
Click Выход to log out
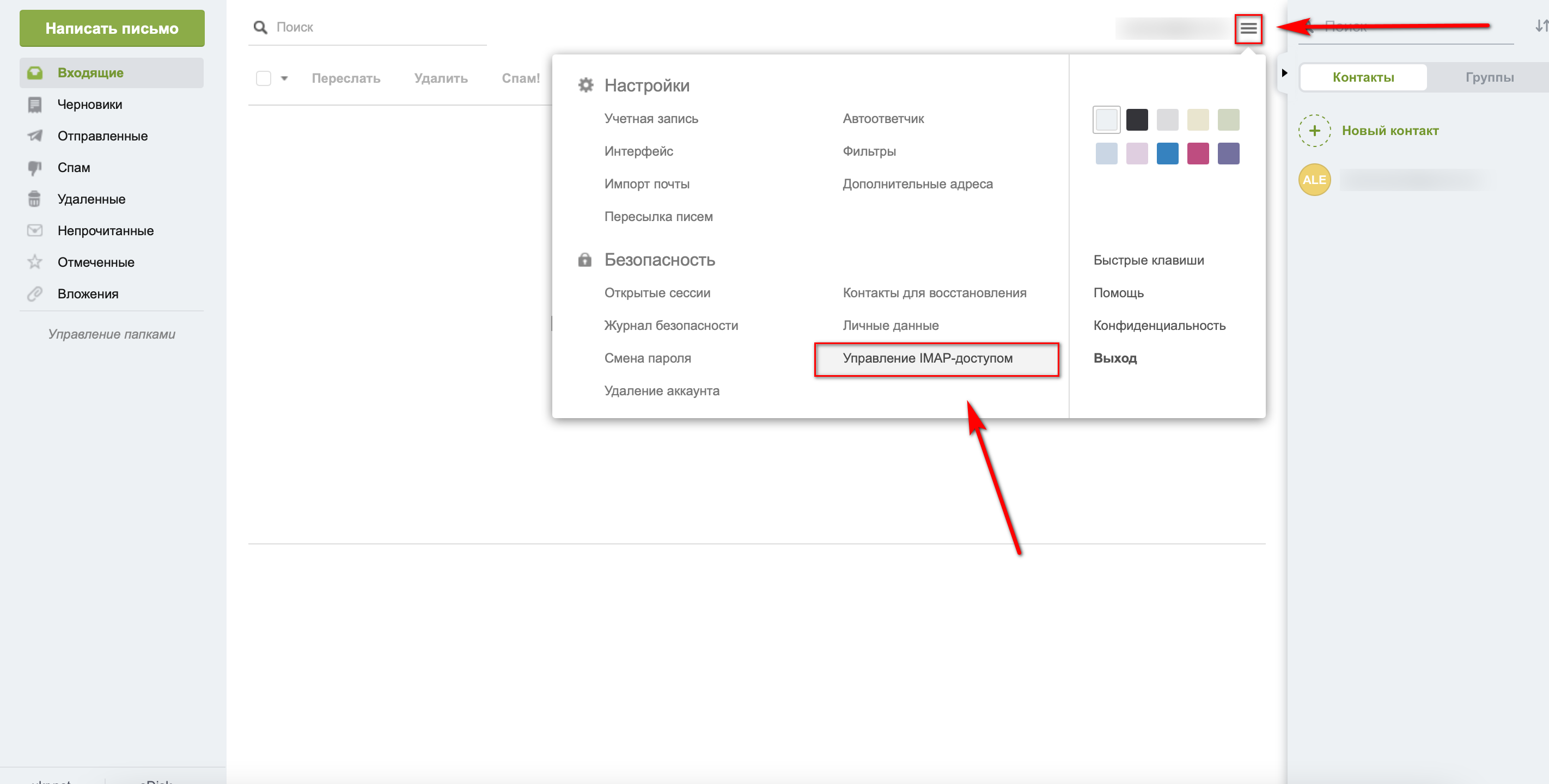pyautogui.click(x=1114, y=358)
